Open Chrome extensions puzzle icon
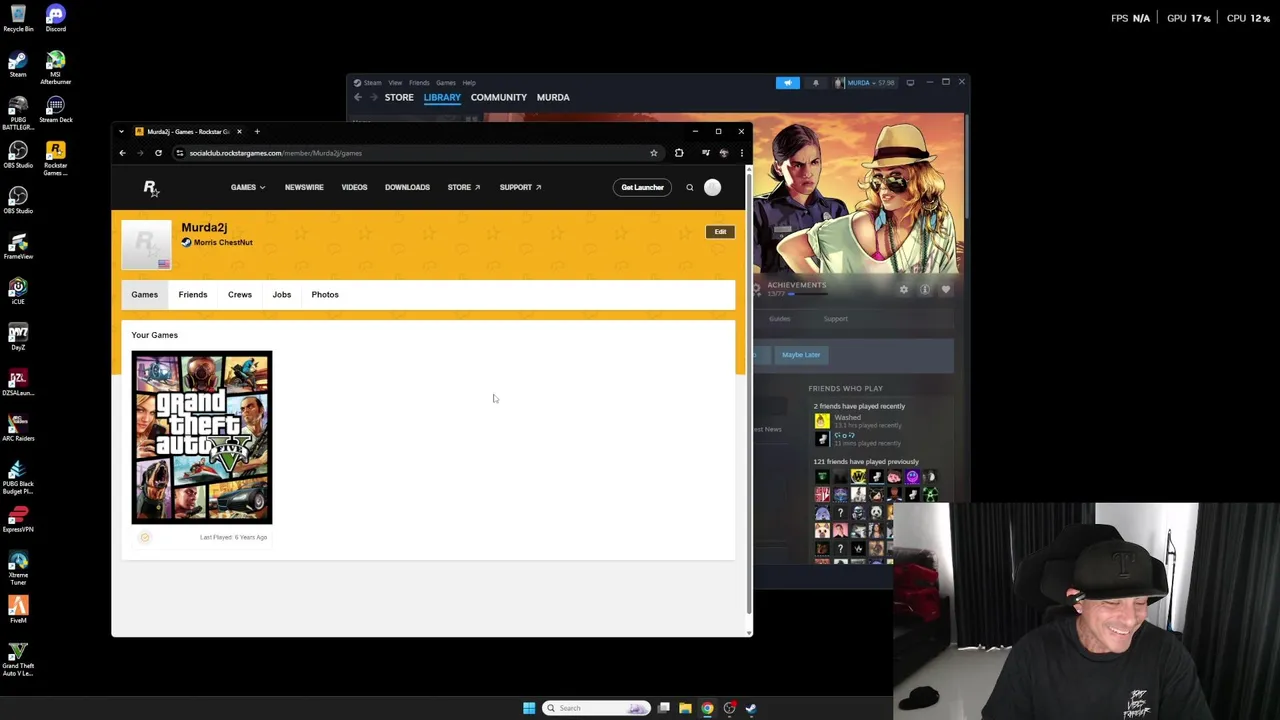Screen dimensions: 1280x720 (679, 153)
